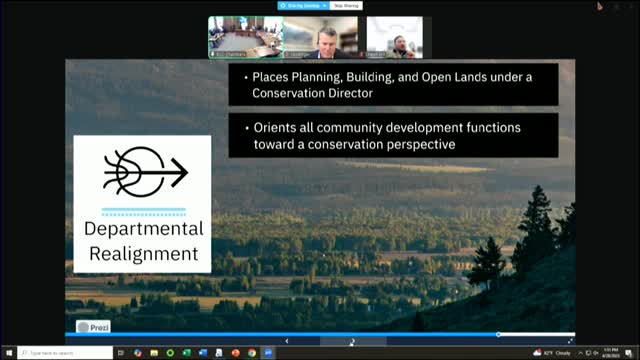Open Excel from the taskbar
Viewport: 640px width, 360px height.
pyautogui.click(x=187, y=353)
